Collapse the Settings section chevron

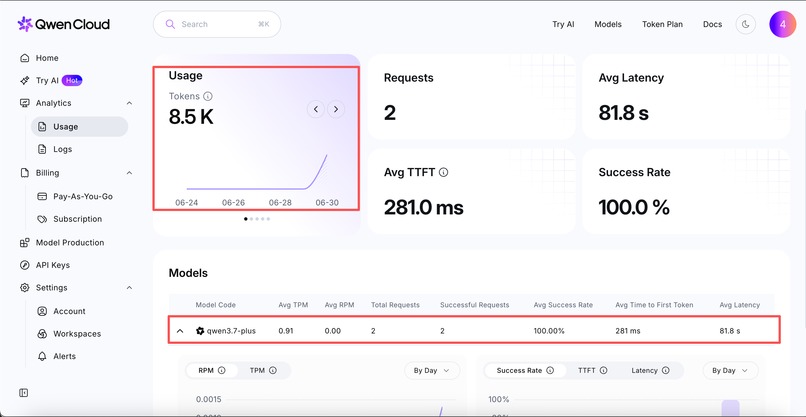129,287
